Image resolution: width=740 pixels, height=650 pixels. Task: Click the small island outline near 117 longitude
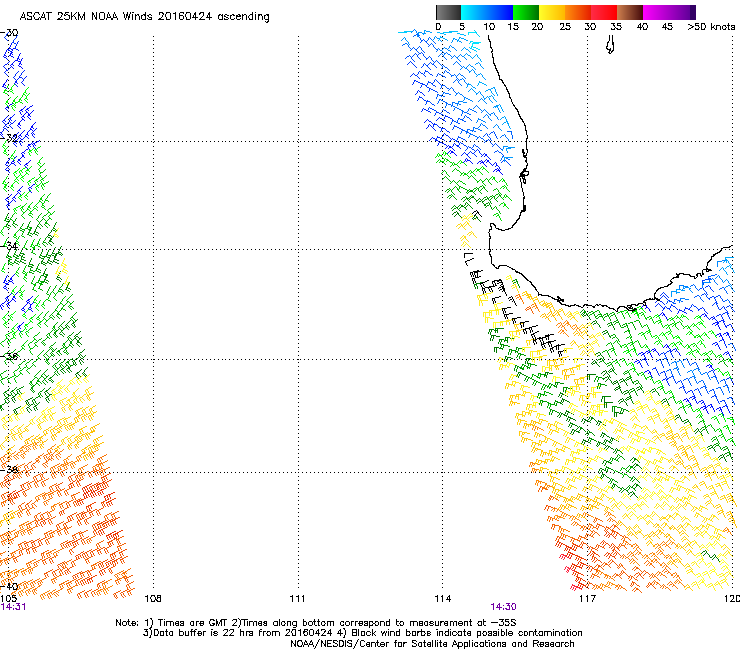pyautogui.click(x=610, y=45)
